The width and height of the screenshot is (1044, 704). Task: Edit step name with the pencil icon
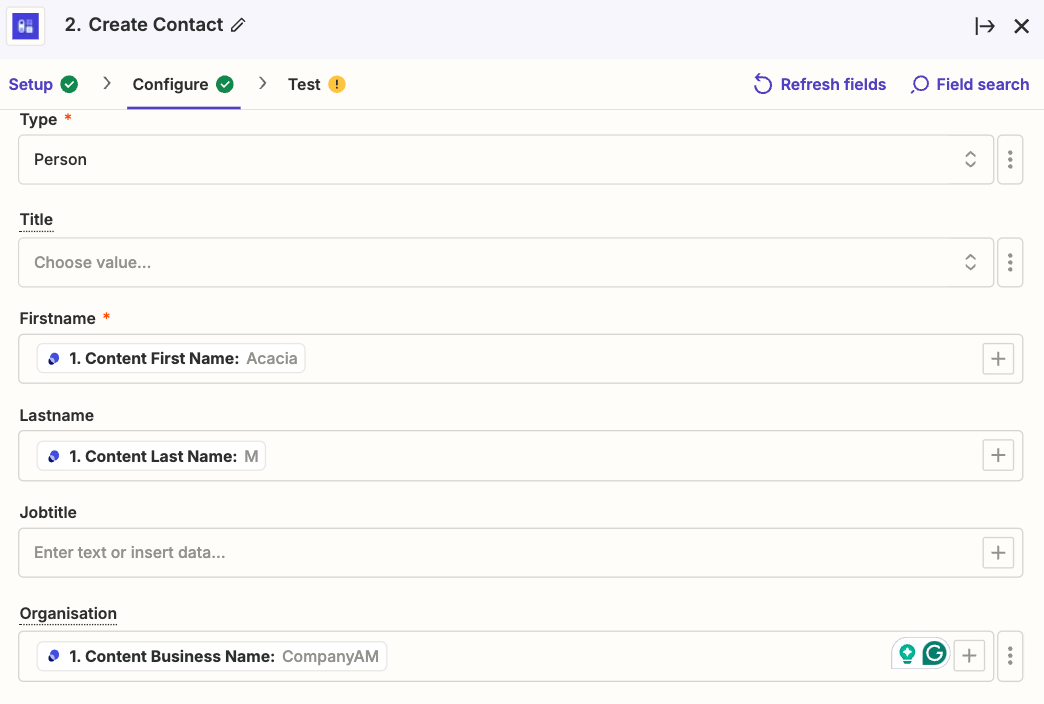click(x=238, y=25)
